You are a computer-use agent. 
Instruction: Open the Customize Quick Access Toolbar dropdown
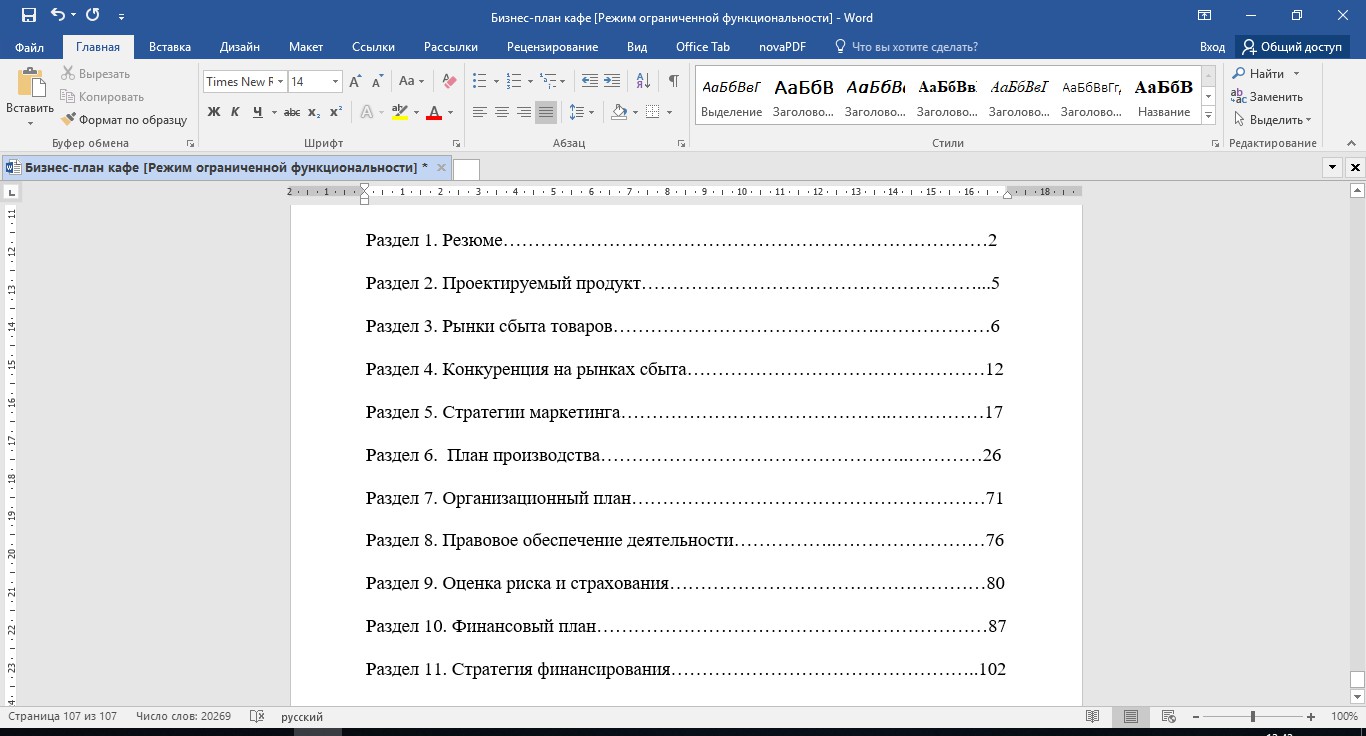pos(122,16)
